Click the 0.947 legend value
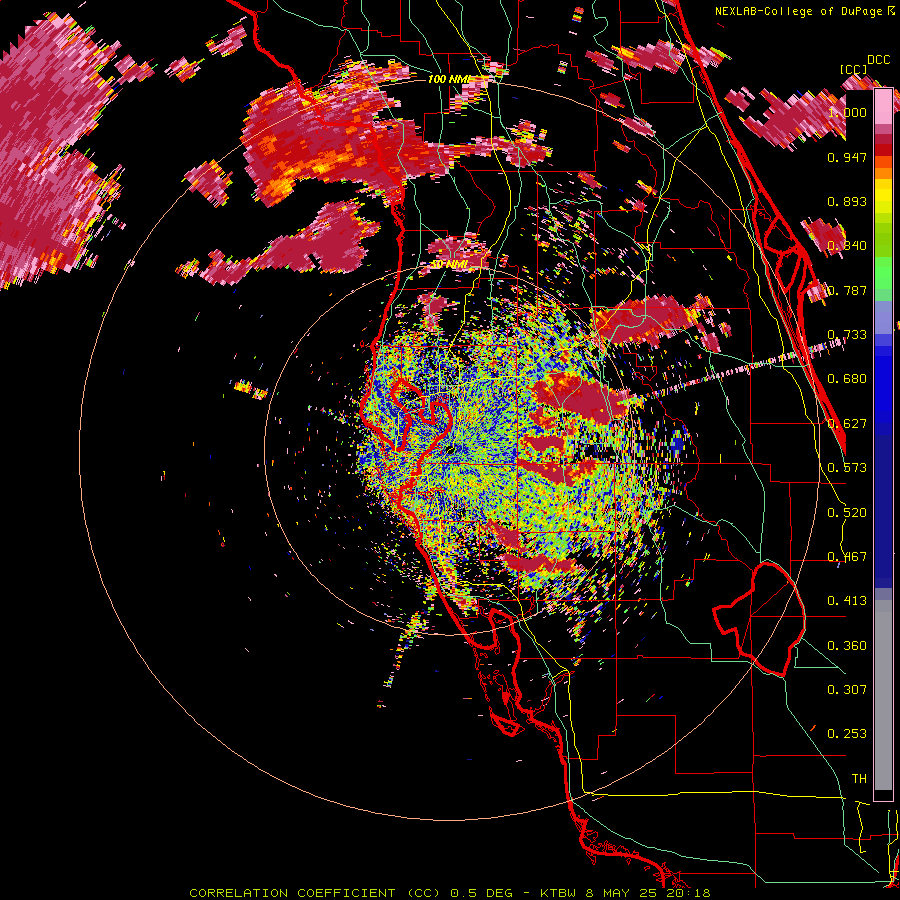Viewport: 900px width, 900px height. (x=847, y=157)
